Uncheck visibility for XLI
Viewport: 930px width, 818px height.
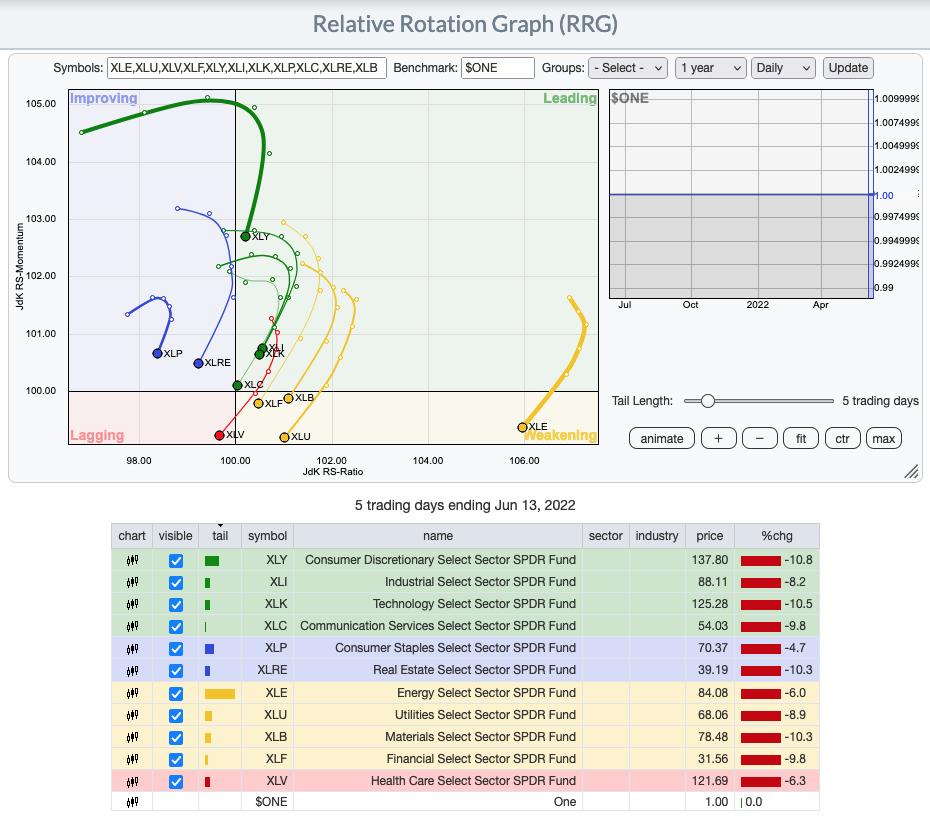[x=176, y=583]
